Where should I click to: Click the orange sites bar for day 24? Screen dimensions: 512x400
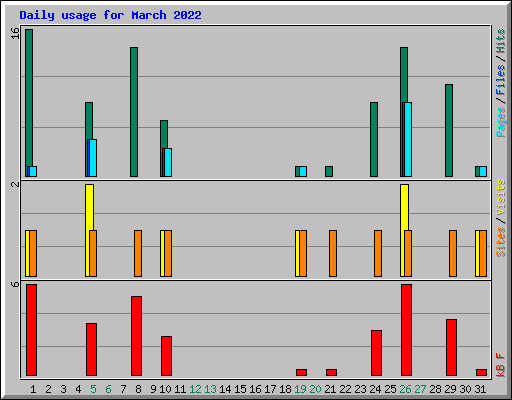(378, 253)
